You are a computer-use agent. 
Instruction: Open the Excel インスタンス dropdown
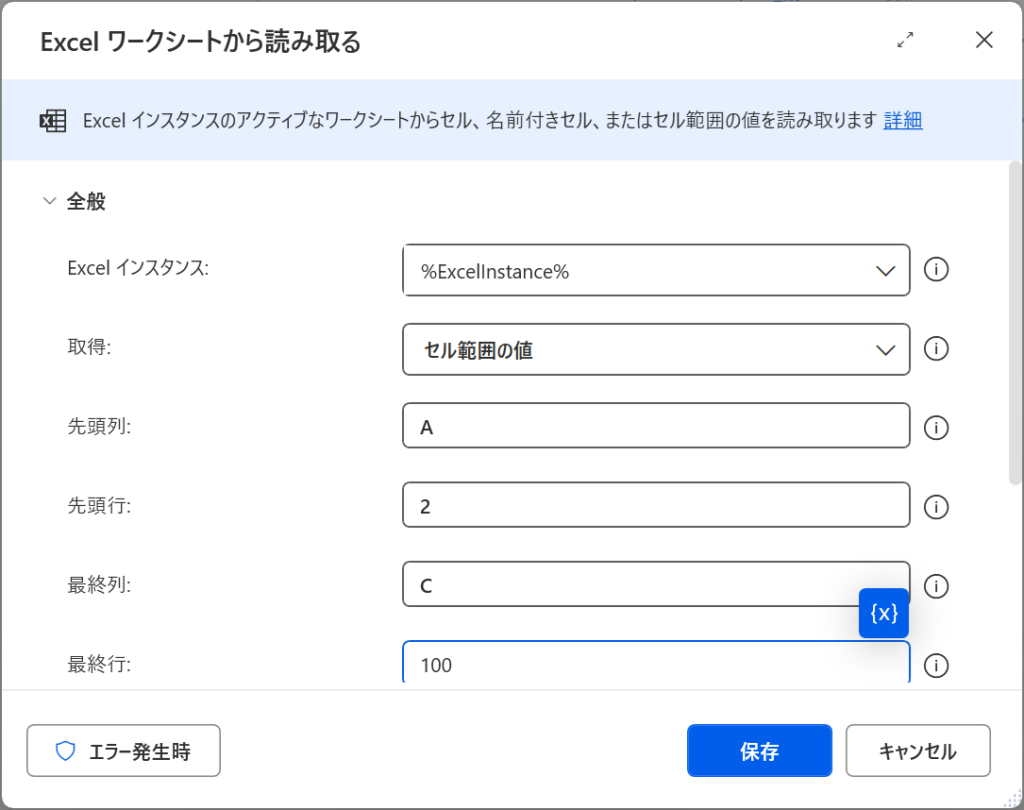point(656,270)
